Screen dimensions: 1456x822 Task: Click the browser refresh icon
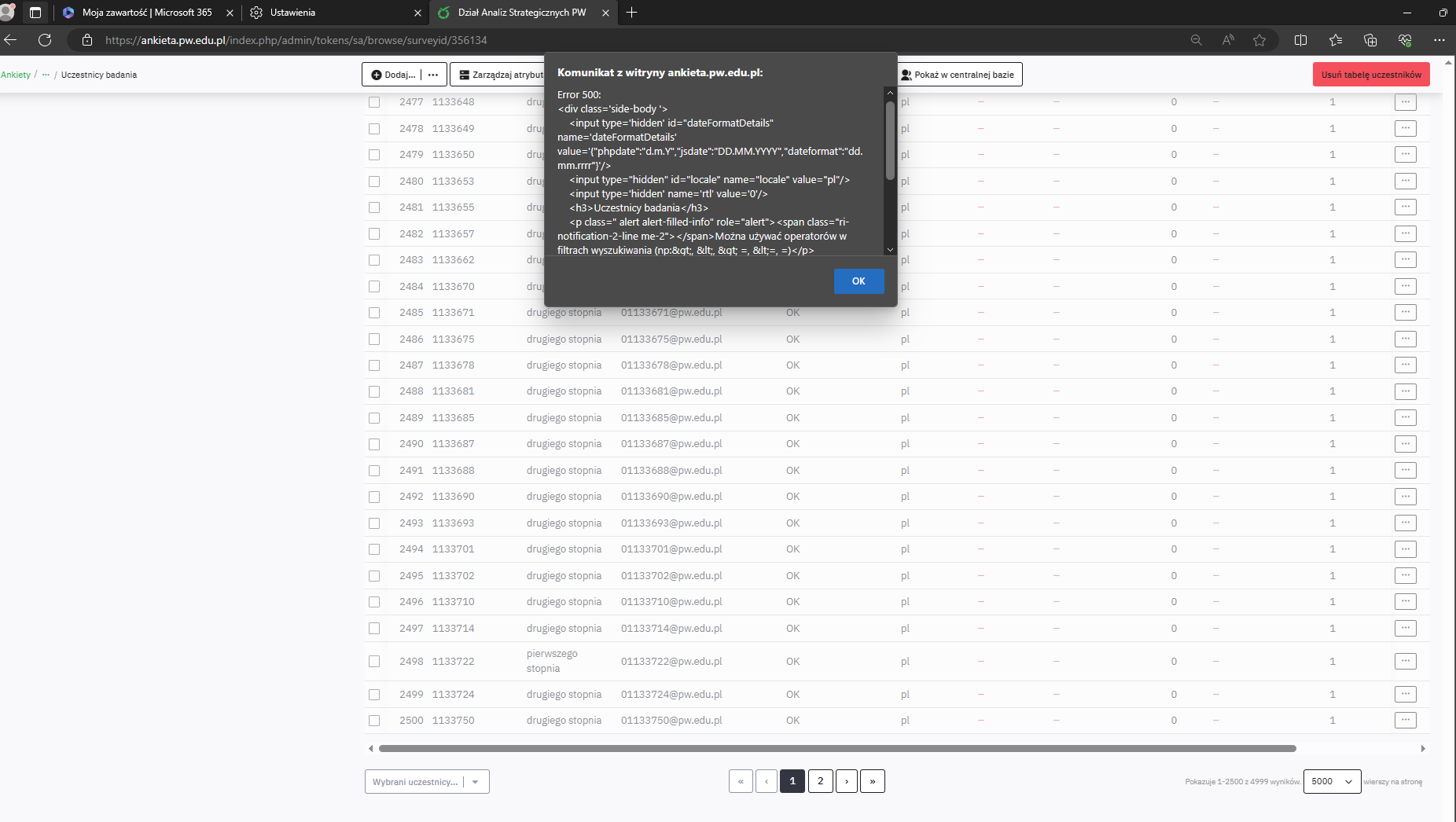pyautogui.click(x=45, y=40)
